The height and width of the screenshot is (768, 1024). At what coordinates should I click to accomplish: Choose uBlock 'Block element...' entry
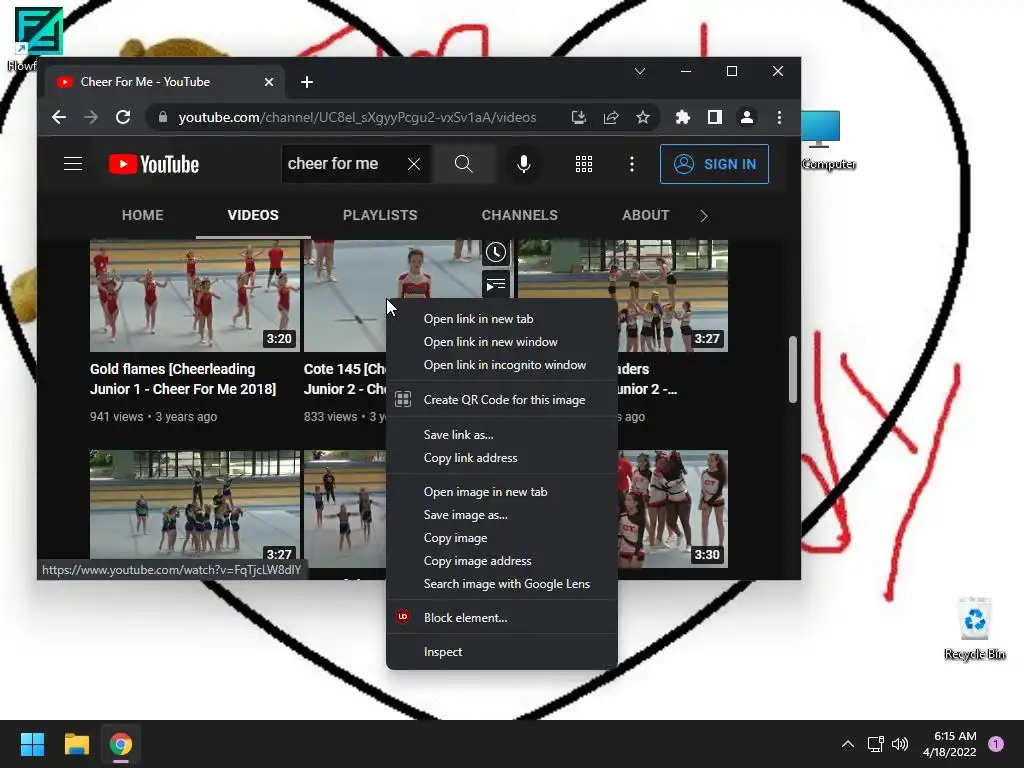tap(502, 618)
